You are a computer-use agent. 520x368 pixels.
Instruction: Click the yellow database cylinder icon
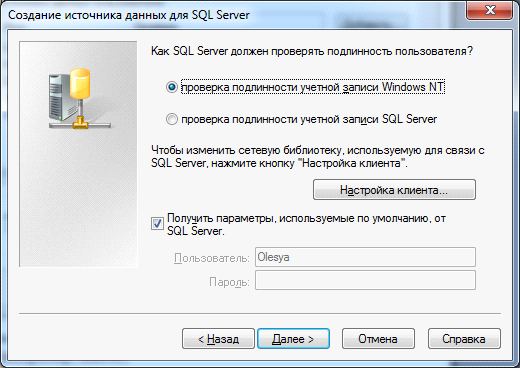point(80,83)
